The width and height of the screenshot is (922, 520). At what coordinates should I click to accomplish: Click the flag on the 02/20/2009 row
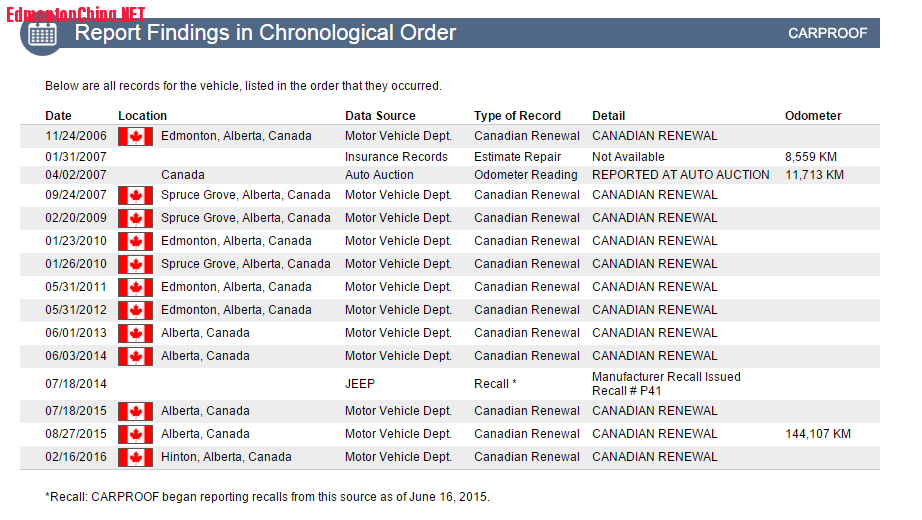135,218
